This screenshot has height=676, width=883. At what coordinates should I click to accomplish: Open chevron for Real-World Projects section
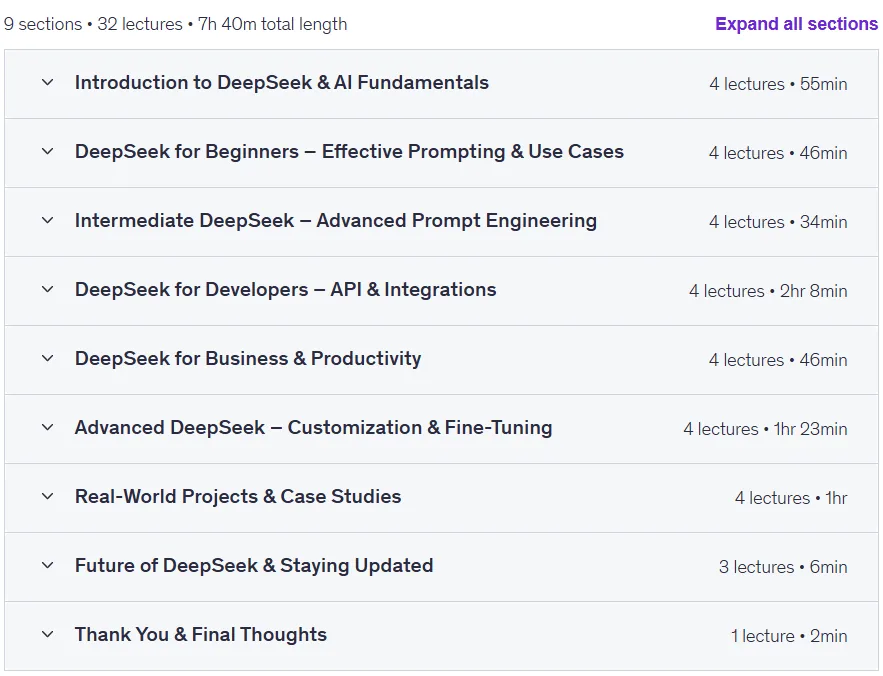(x=48, y=496)
